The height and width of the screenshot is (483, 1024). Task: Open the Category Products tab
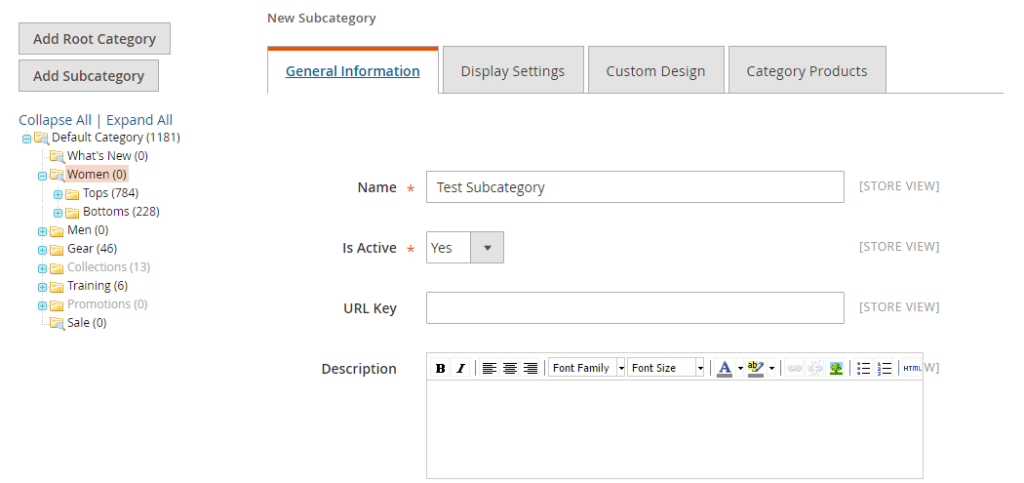click(806, 71)
